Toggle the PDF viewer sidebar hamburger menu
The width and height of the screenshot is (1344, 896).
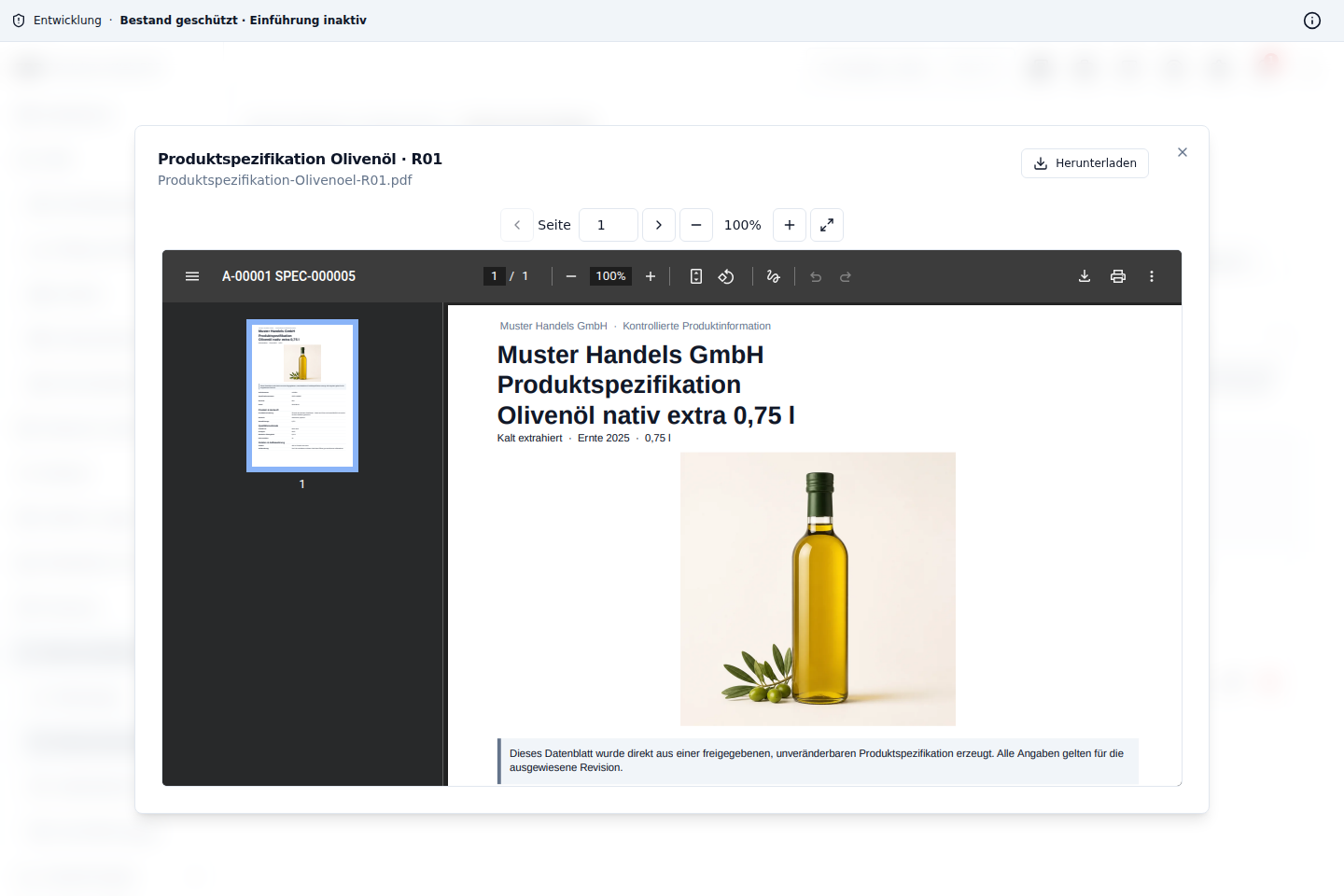coord(192,276)
